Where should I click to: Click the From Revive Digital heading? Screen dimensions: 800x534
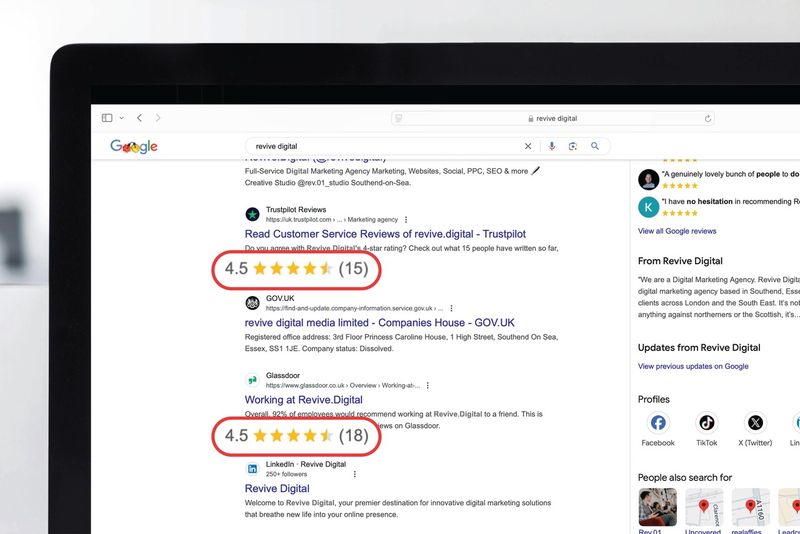coord(680,261)
